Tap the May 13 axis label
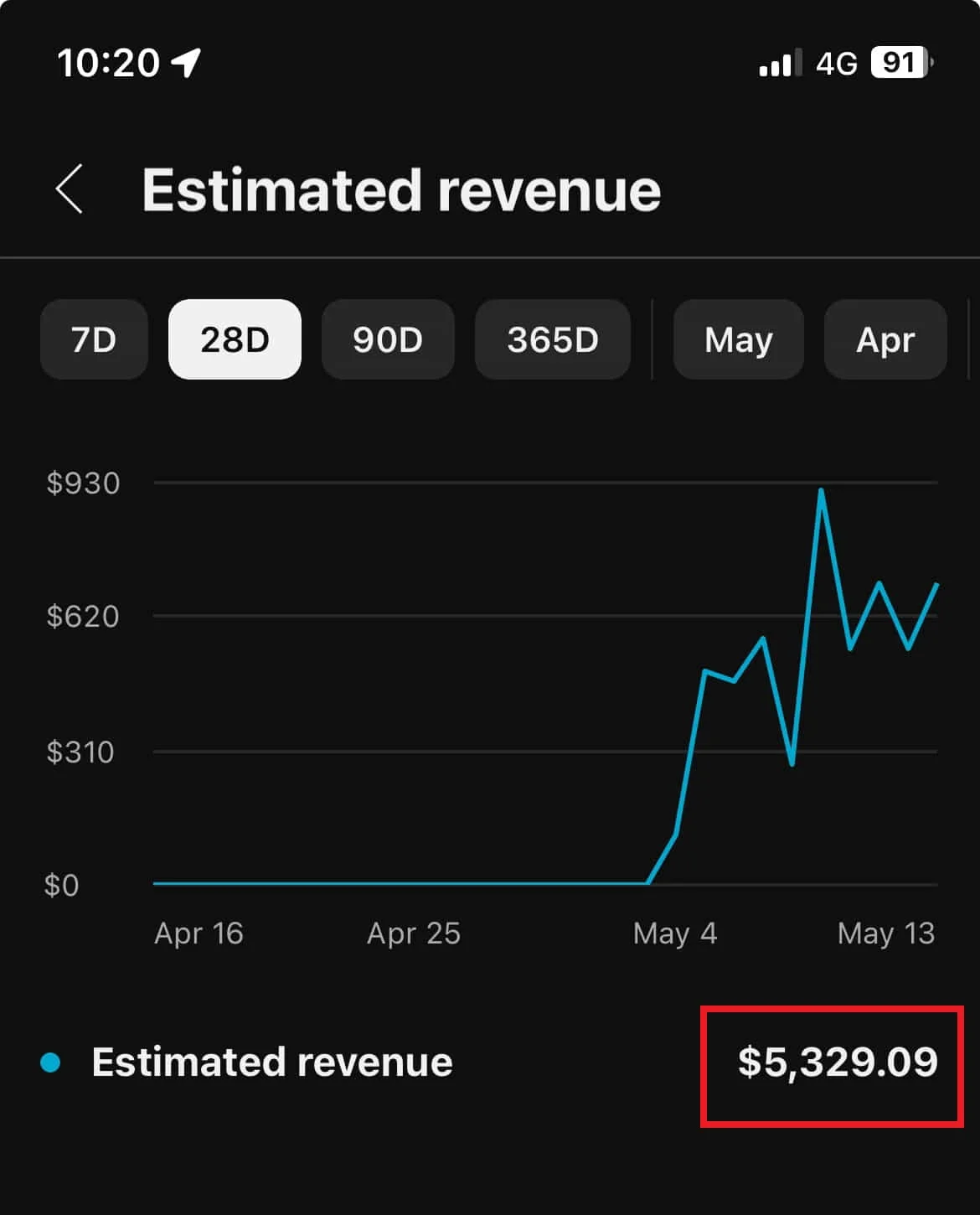This screenshot has height=1215, width=980. [885, 933]
